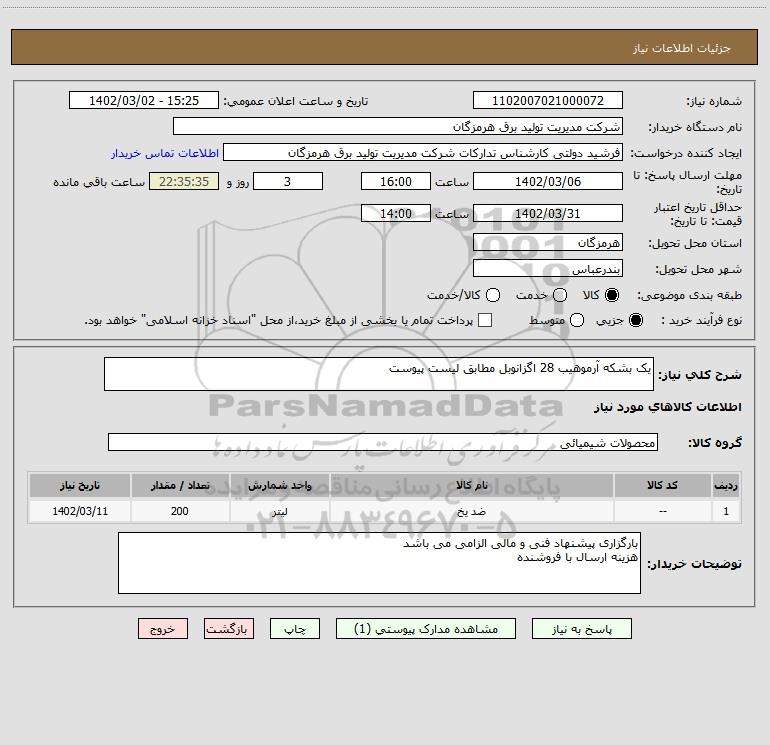
Task: Click the جزئیات اطلاعات نیاز header title
Action: coord(681,48)
